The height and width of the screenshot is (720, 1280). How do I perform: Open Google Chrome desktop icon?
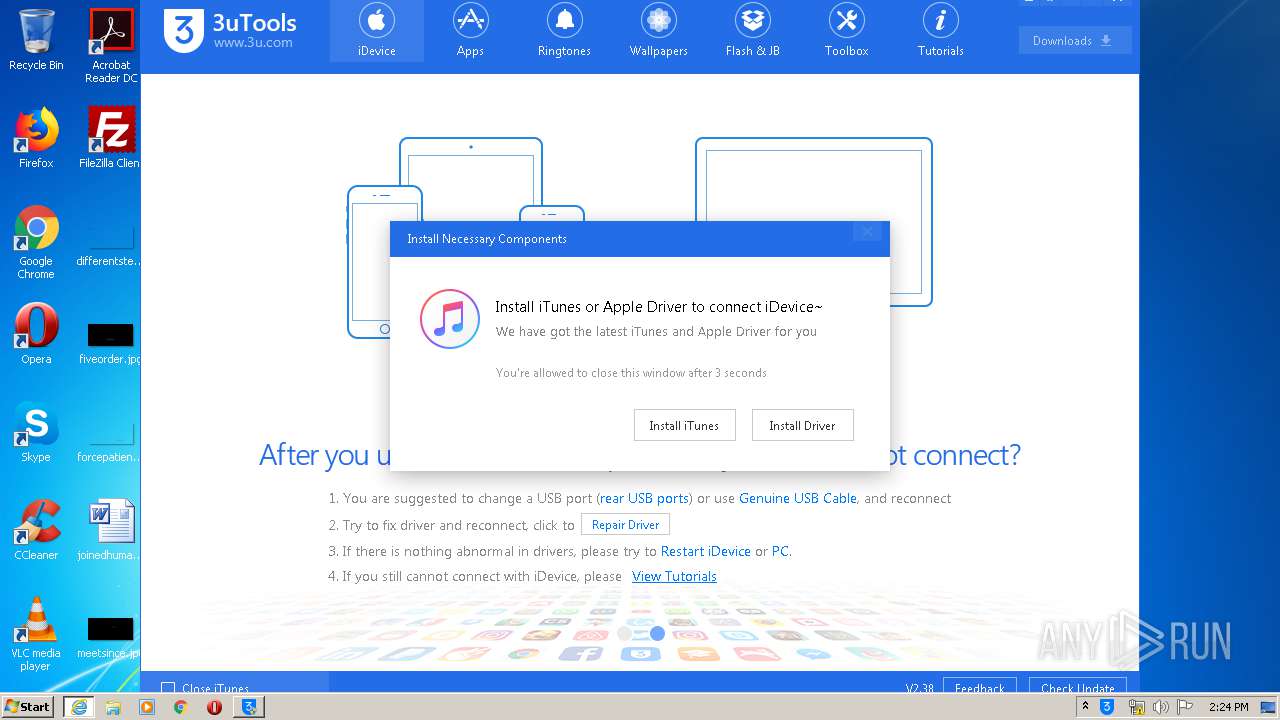coord(36,243)
